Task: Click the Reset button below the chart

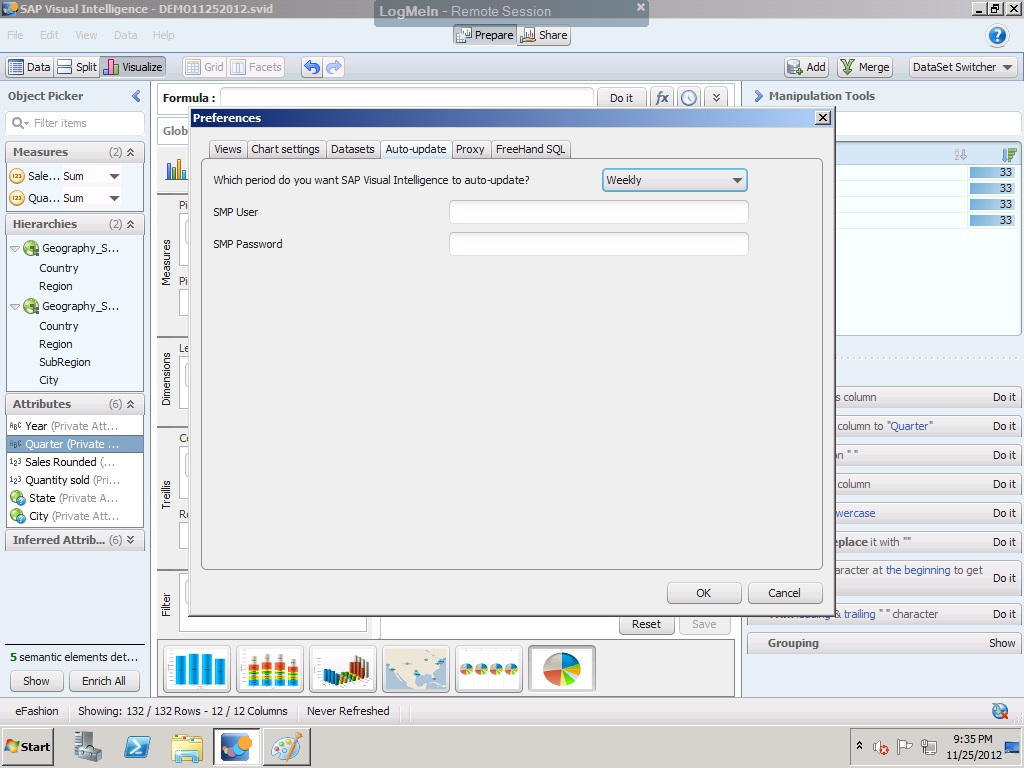Action: 647,624
